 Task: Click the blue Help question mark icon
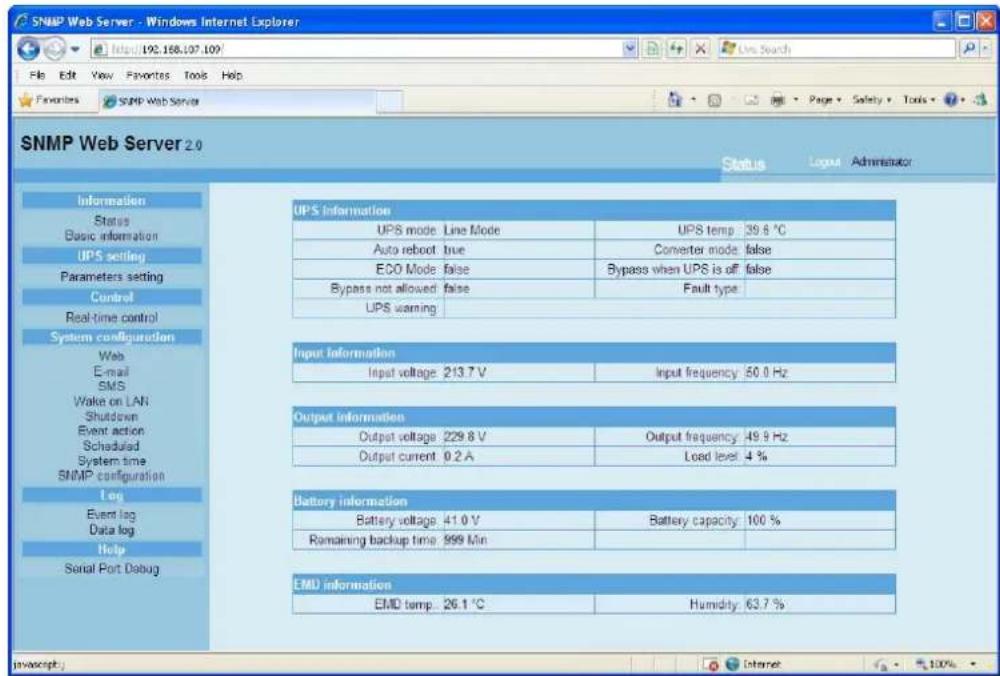tap(952, 100)
